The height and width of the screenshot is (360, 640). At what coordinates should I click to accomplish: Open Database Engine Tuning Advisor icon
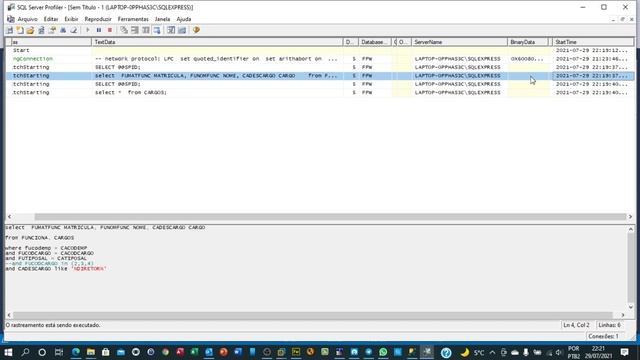(x=171, y=30)
